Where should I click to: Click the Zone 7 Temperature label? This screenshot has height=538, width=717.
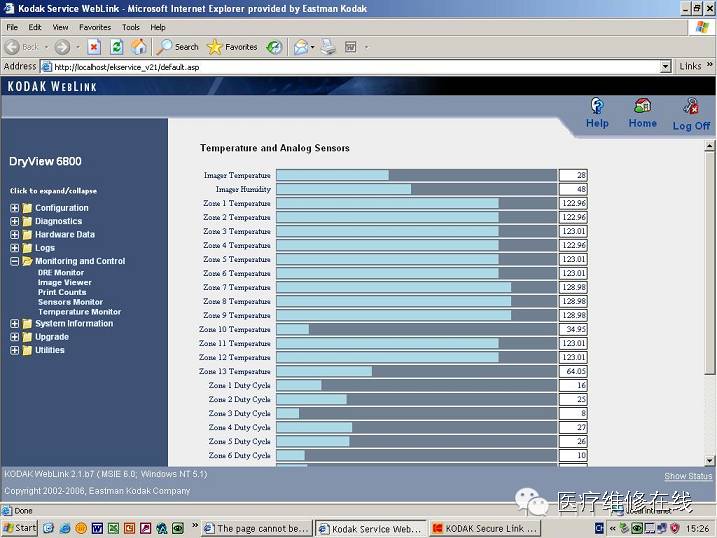236,287
